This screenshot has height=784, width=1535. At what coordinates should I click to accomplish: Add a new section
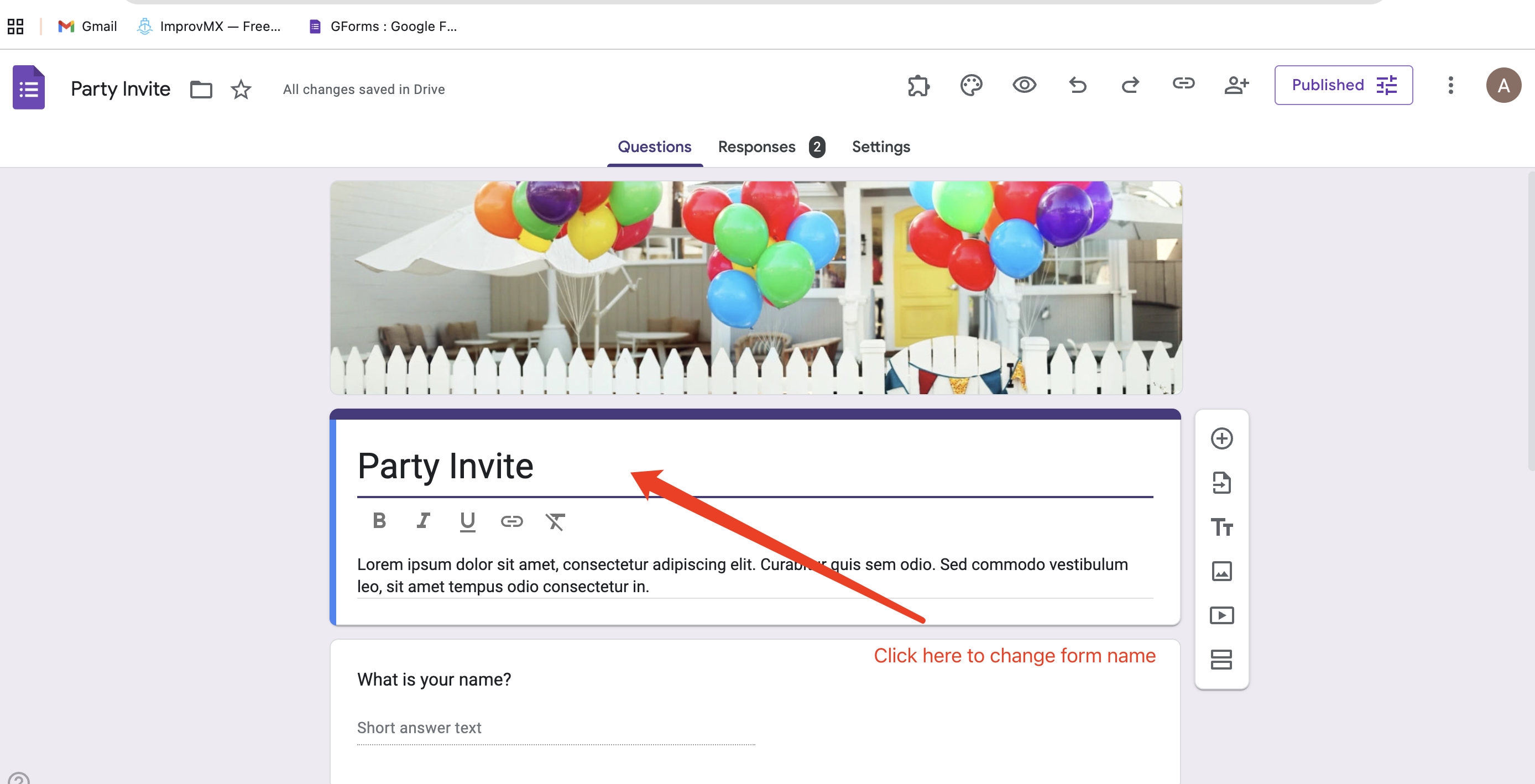coord(1221,660)
